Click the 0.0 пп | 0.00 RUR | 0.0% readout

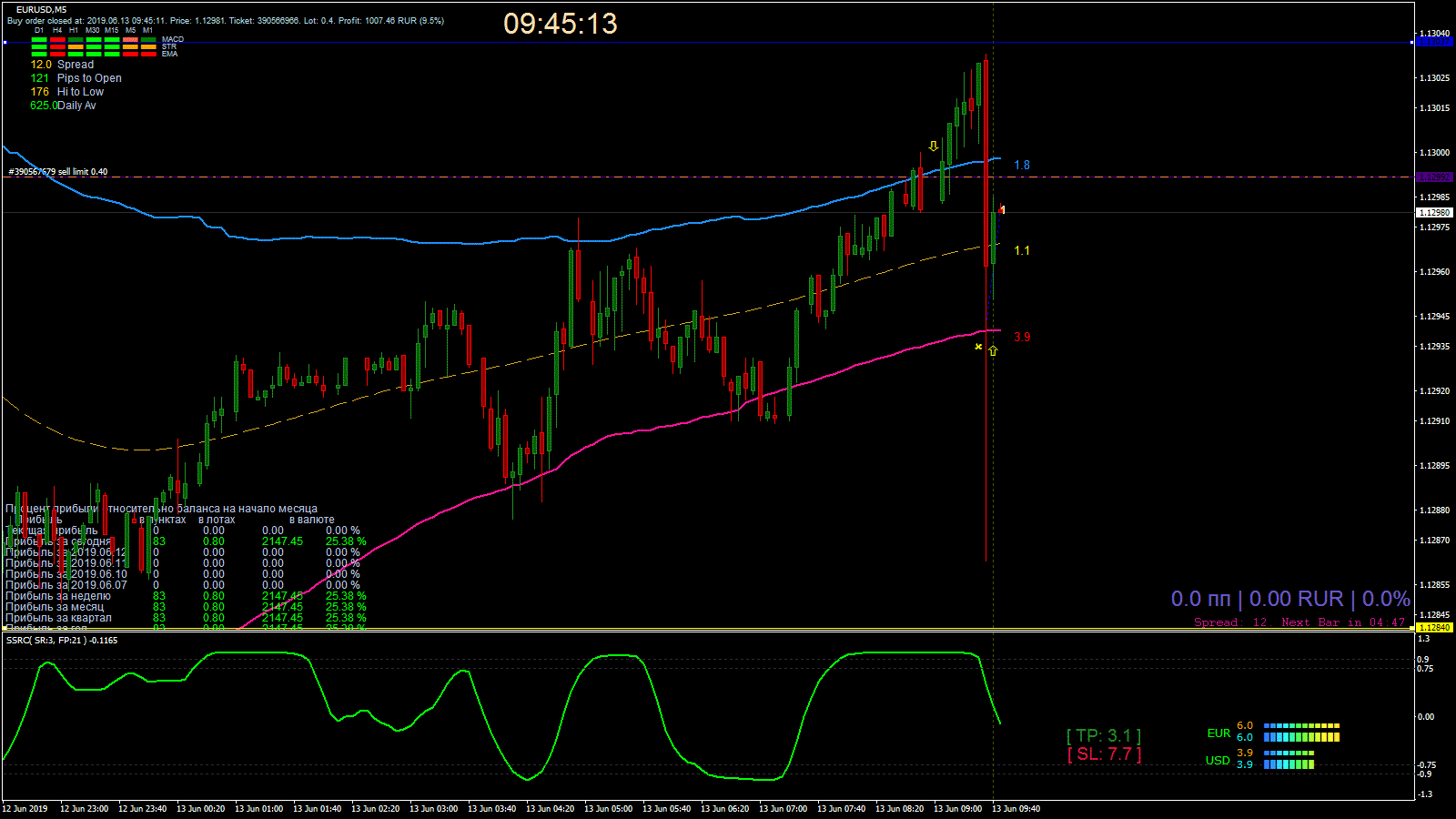[1290, 599]
